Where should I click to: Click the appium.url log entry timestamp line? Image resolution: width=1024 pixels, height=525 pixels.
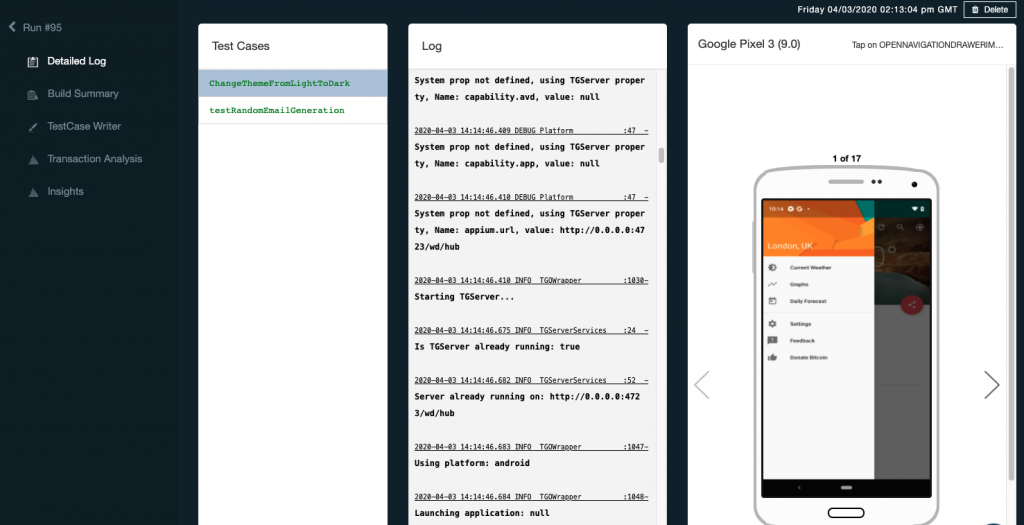531,197
